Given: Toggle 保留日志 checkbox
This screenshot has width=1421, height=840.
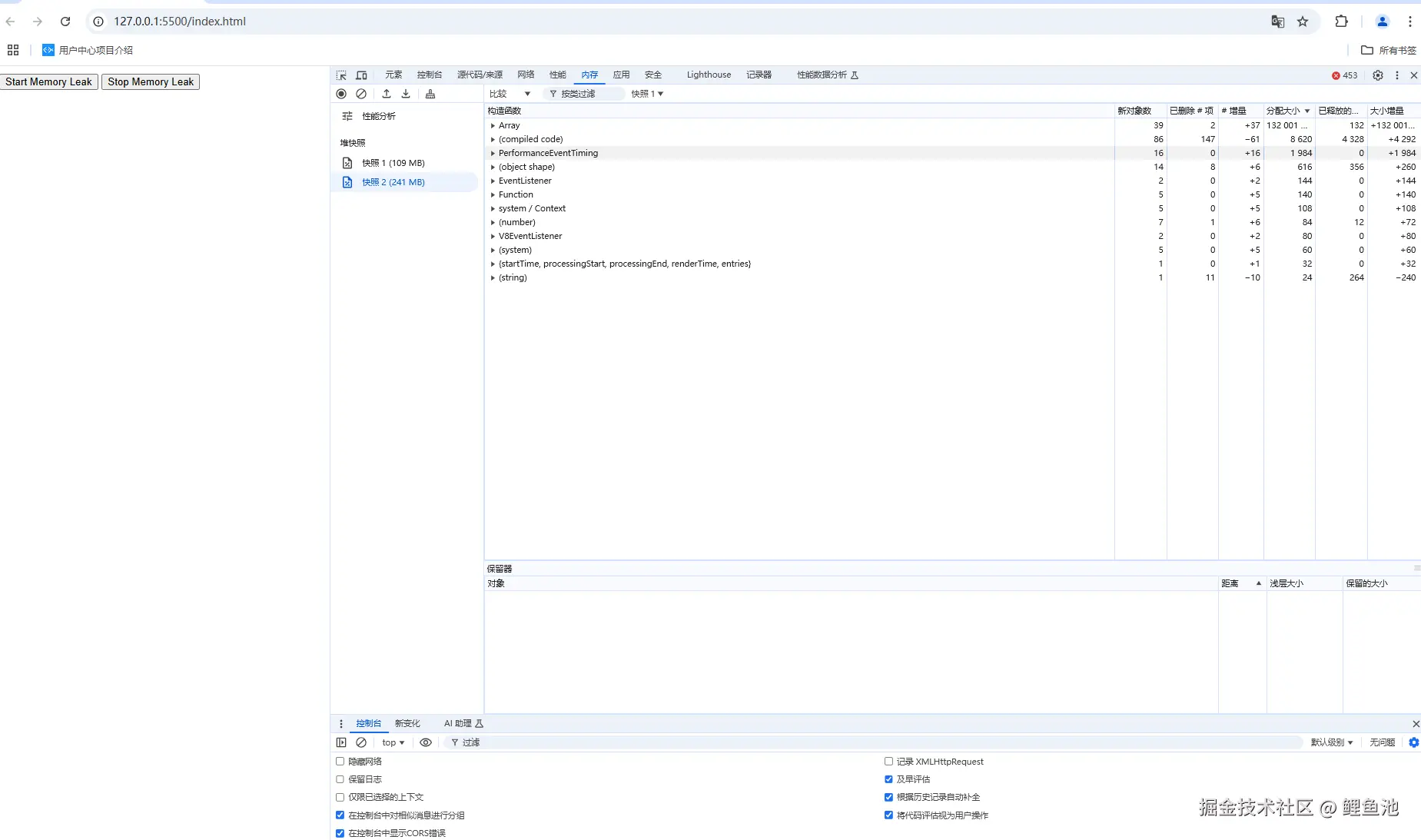Looking at the screenshot, I should [340, 779].
